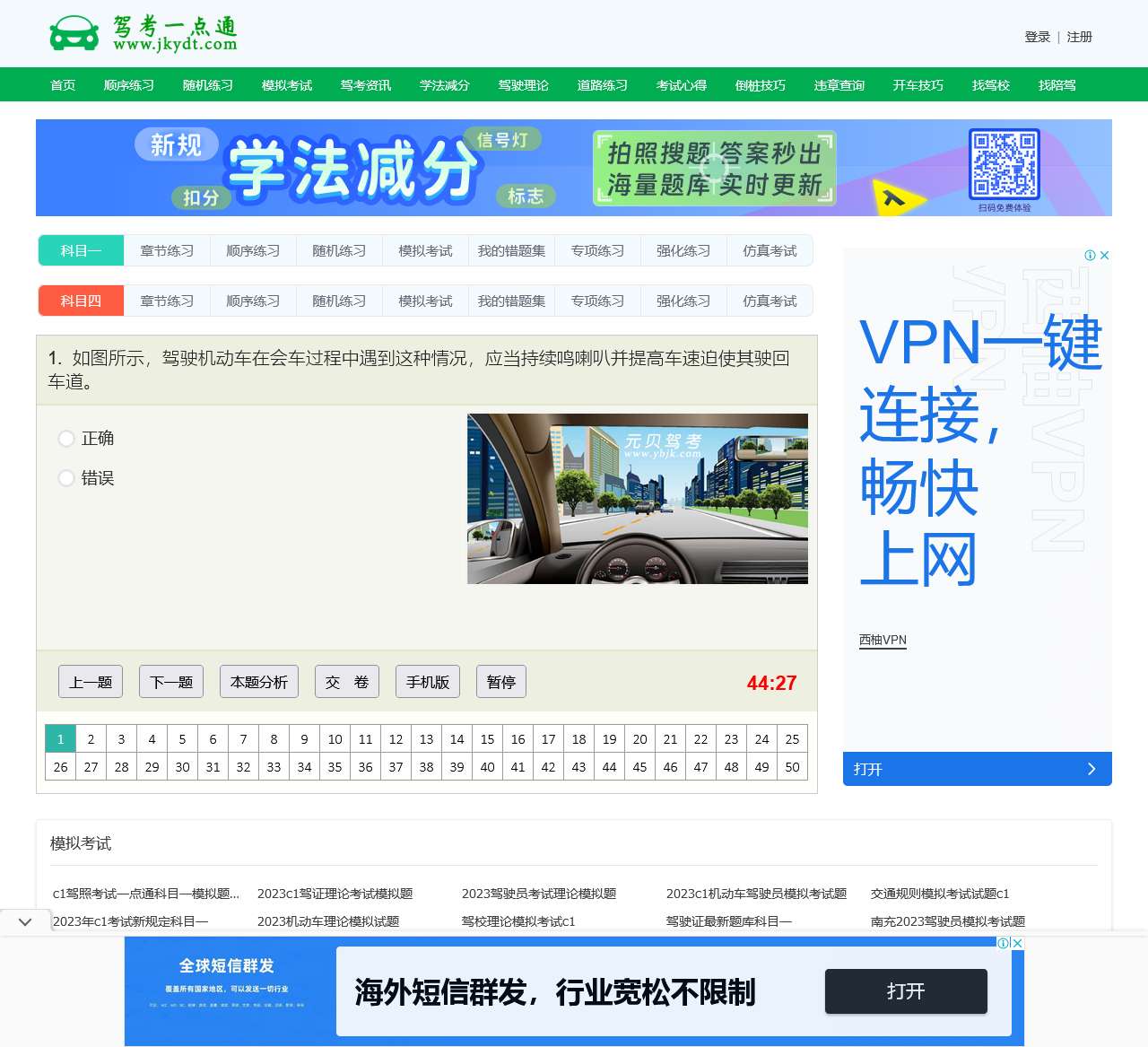This screenshot has height=1047, width=1148.
Task: Switch to 手机版 mode
Action: coord(427,681)
